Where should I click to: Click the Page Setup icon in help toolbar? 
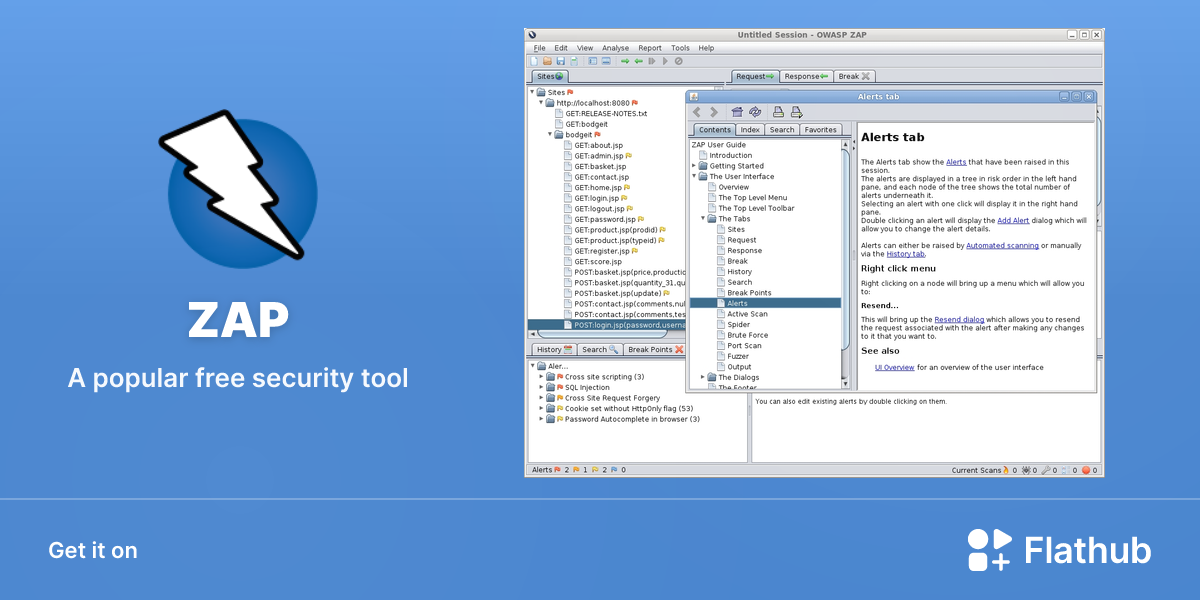point(797,112)
